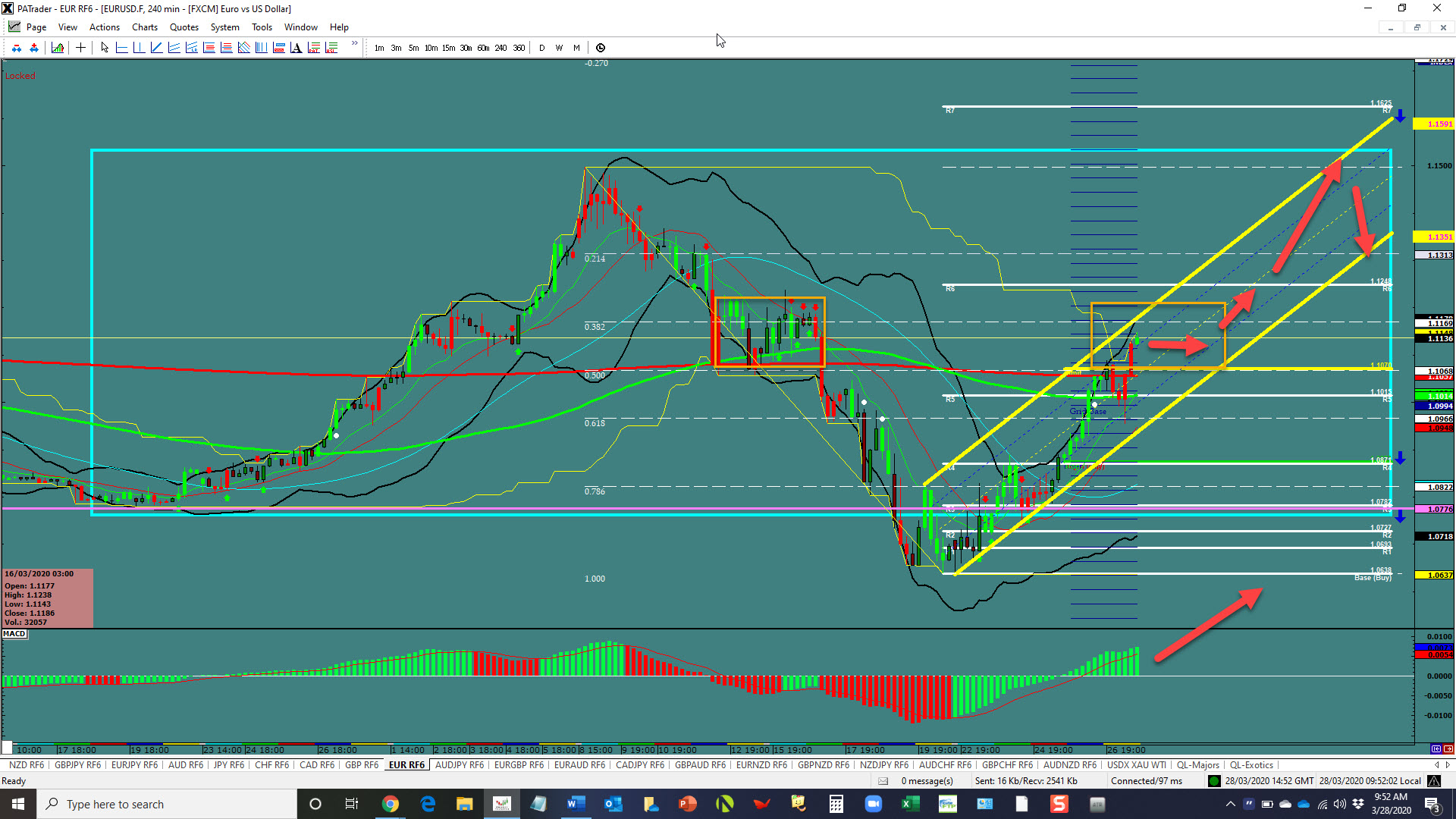
Task: Switch to daily D timeframe
Action: tap(541, 48)
